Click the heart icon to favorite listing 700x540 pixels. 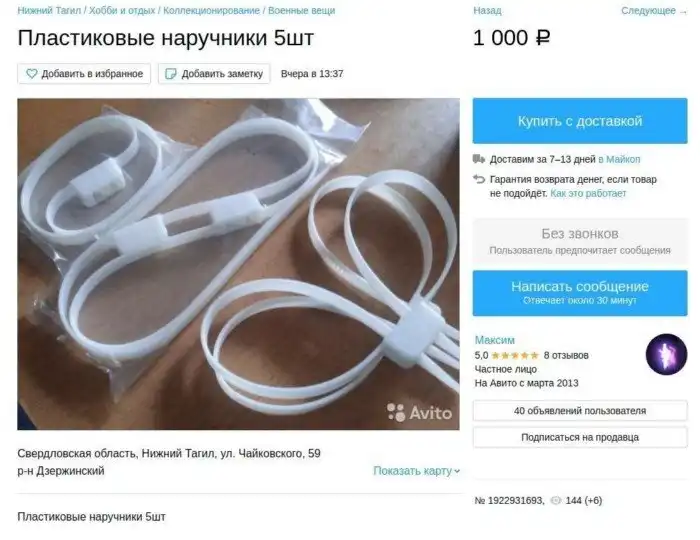[32, 74]
